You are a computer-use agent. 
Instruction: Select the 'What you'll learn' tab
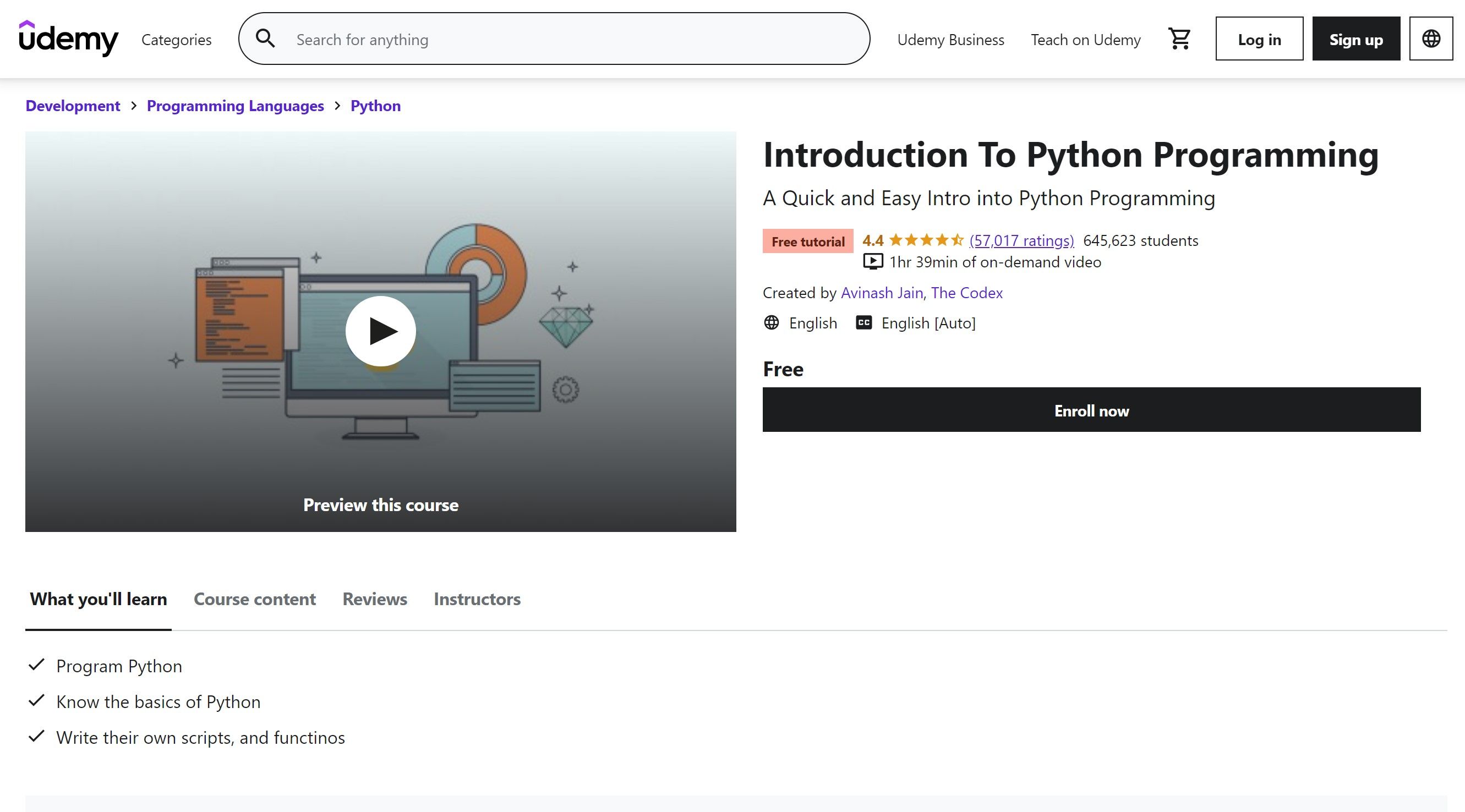coord(98,598)
